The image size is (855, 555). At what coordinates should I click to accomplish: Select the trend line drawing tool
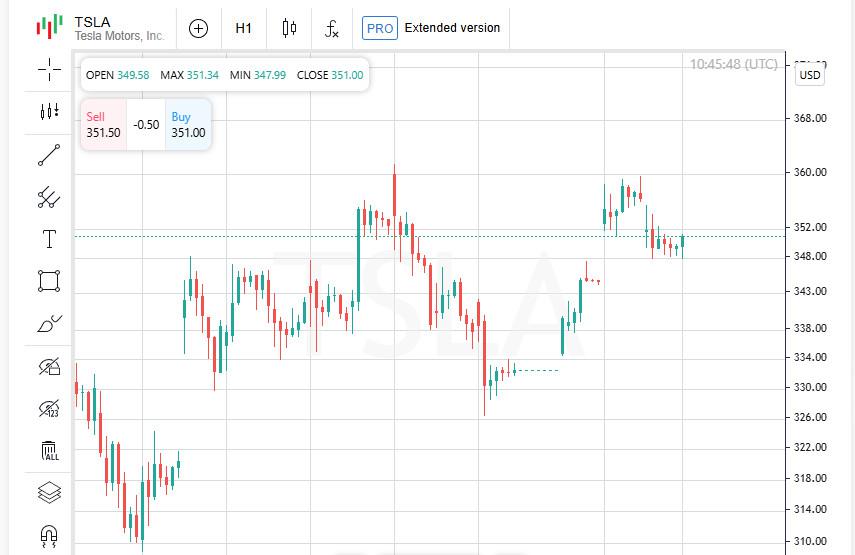click(x=49, y=155)
